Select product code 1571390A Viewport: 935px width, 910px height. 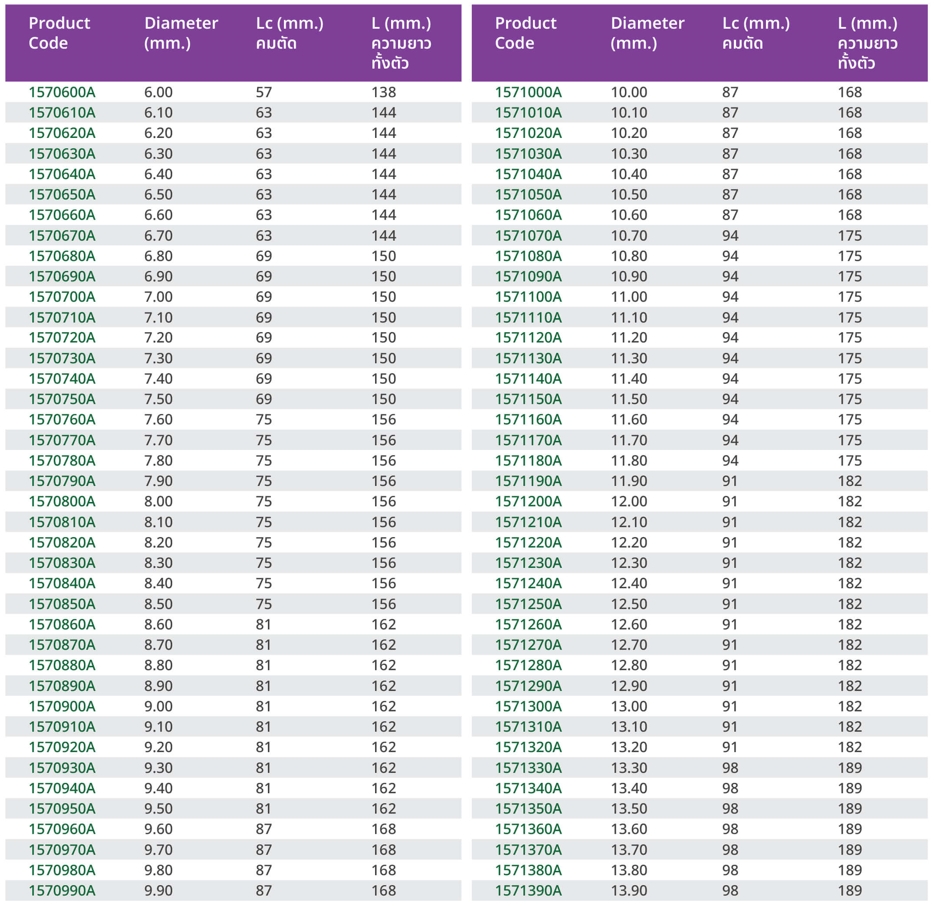click(528, 890)
